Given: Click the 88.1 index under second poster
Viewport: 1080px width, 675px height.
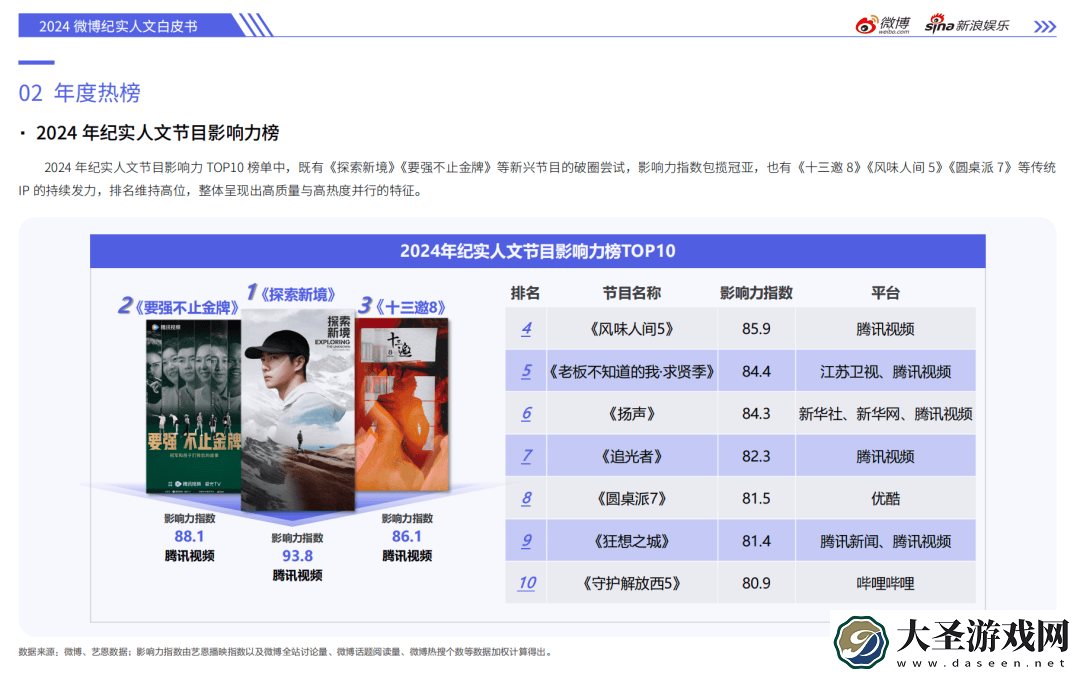Looking at the screenshot, I should (189, 537).
